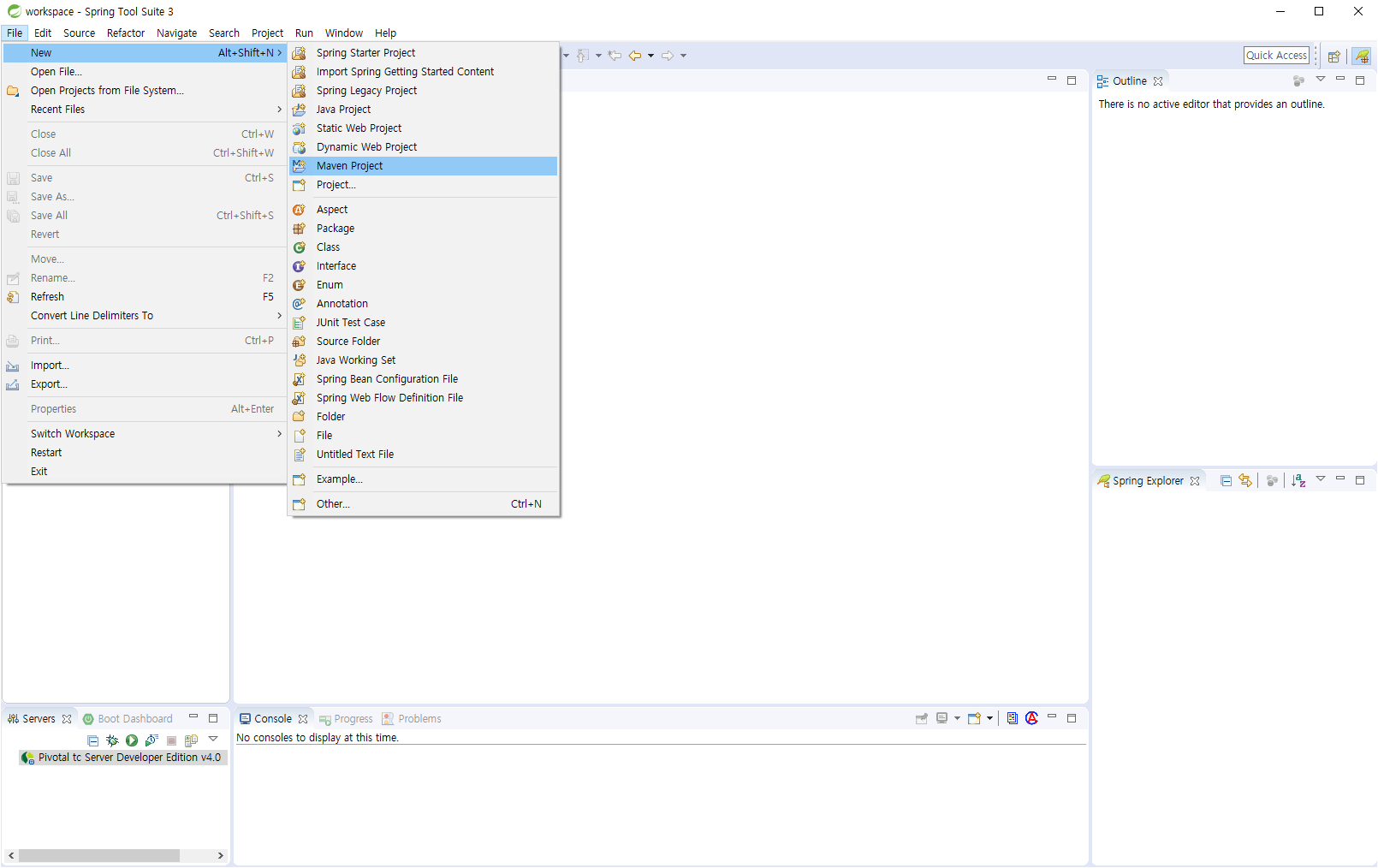Close the Outline view tab
This screenshot has height=868, width=1378.
click(x=1158, y=81)
